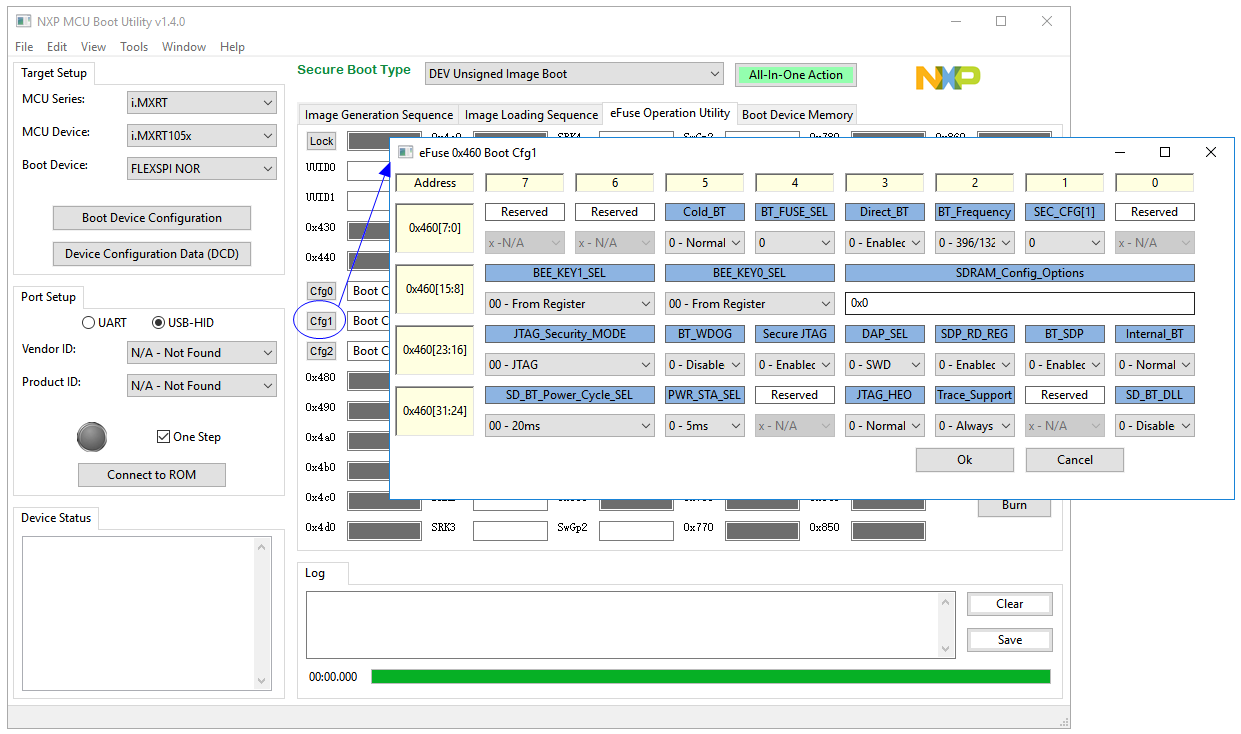Open the Trace_Support dropdown
This screenshot has height=734, width=1241.
pyautogui.click(x=975, y=426)
